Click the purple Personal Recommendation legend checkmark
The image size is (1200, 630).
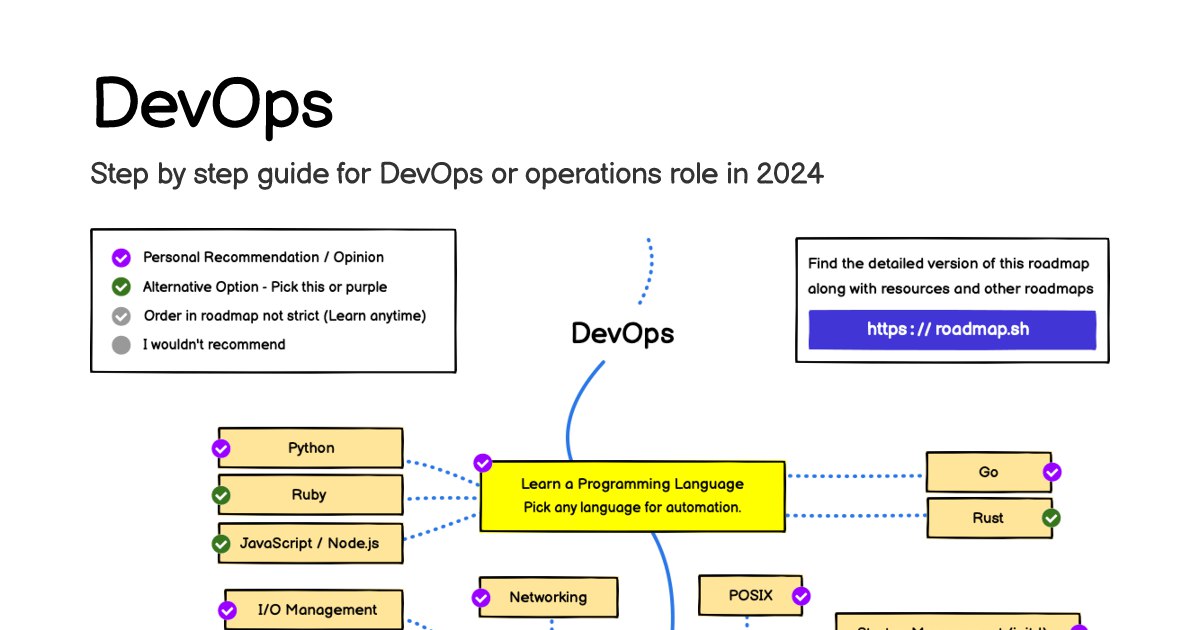point(121,258)
